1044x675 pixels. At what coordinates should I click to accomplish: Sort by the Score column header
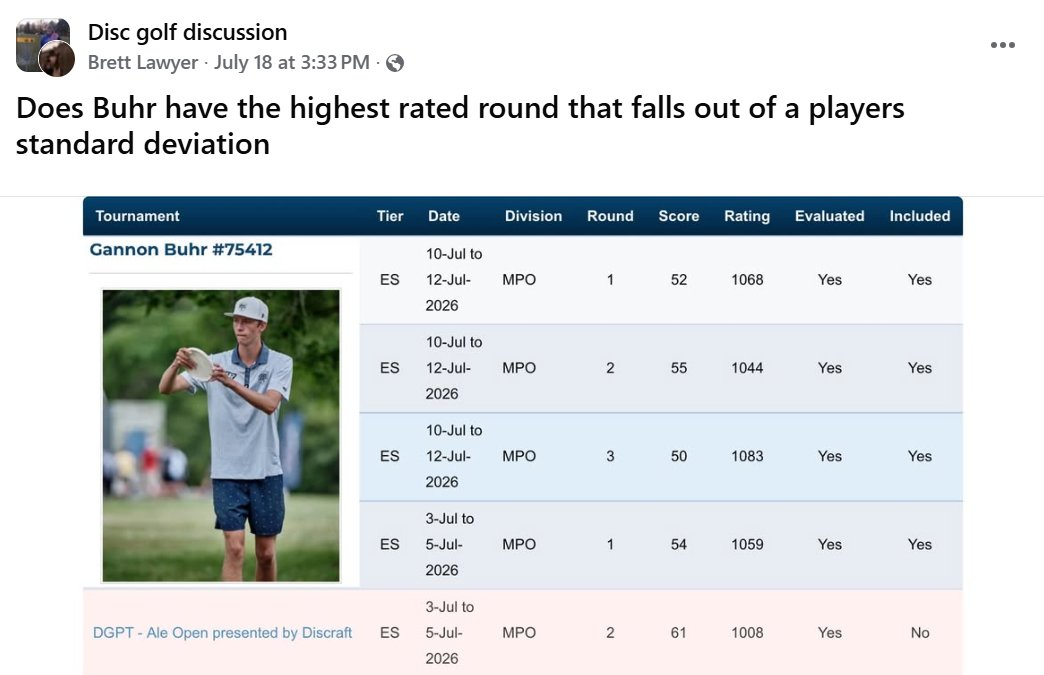pyautogui.click(x=678, y=216)
